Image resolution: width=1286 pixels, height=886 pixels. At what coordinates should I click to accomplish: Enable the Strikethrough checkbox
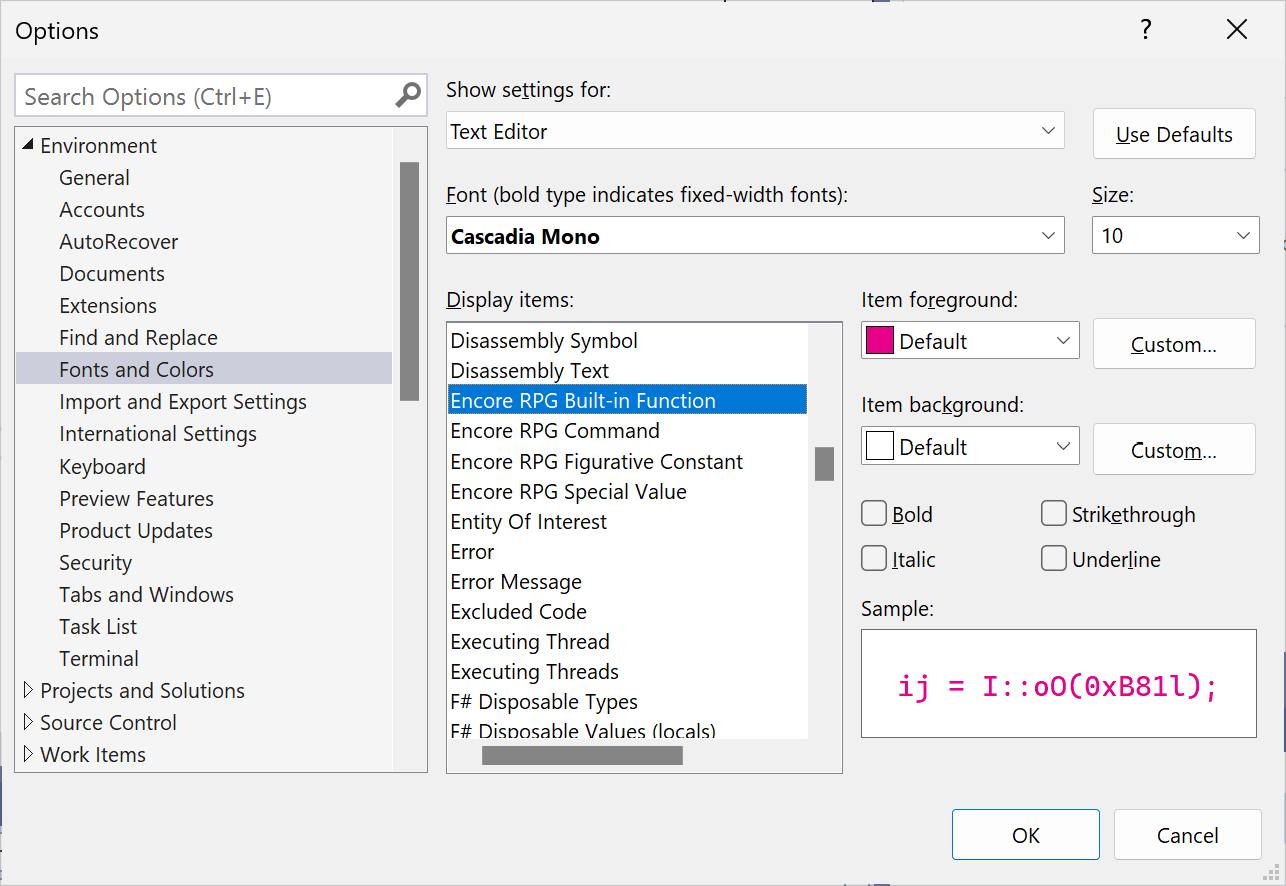click(x=1054, y=514)
